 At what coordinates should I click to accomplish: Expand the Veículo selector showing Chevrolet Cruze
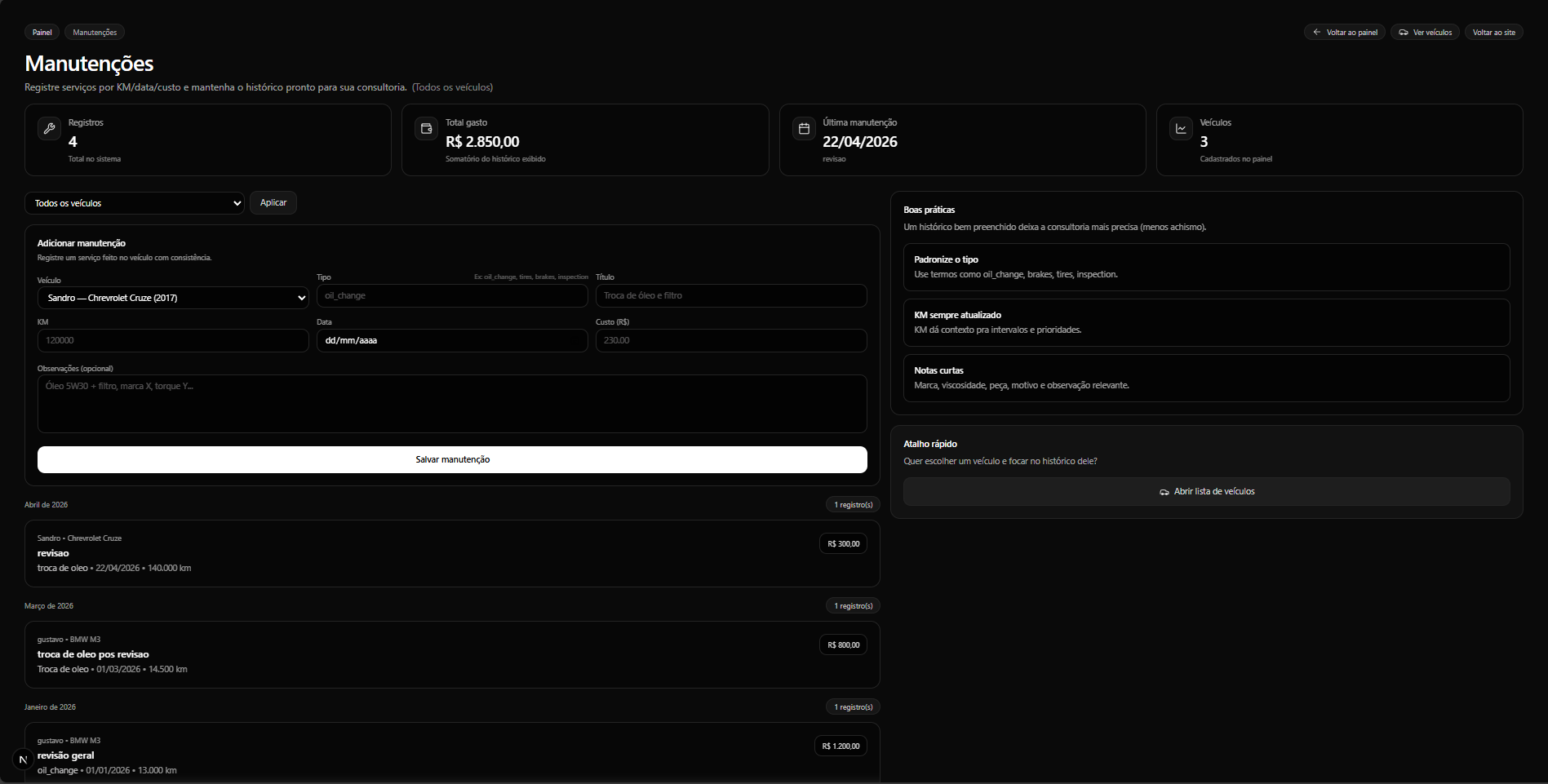tap(173, 298)
